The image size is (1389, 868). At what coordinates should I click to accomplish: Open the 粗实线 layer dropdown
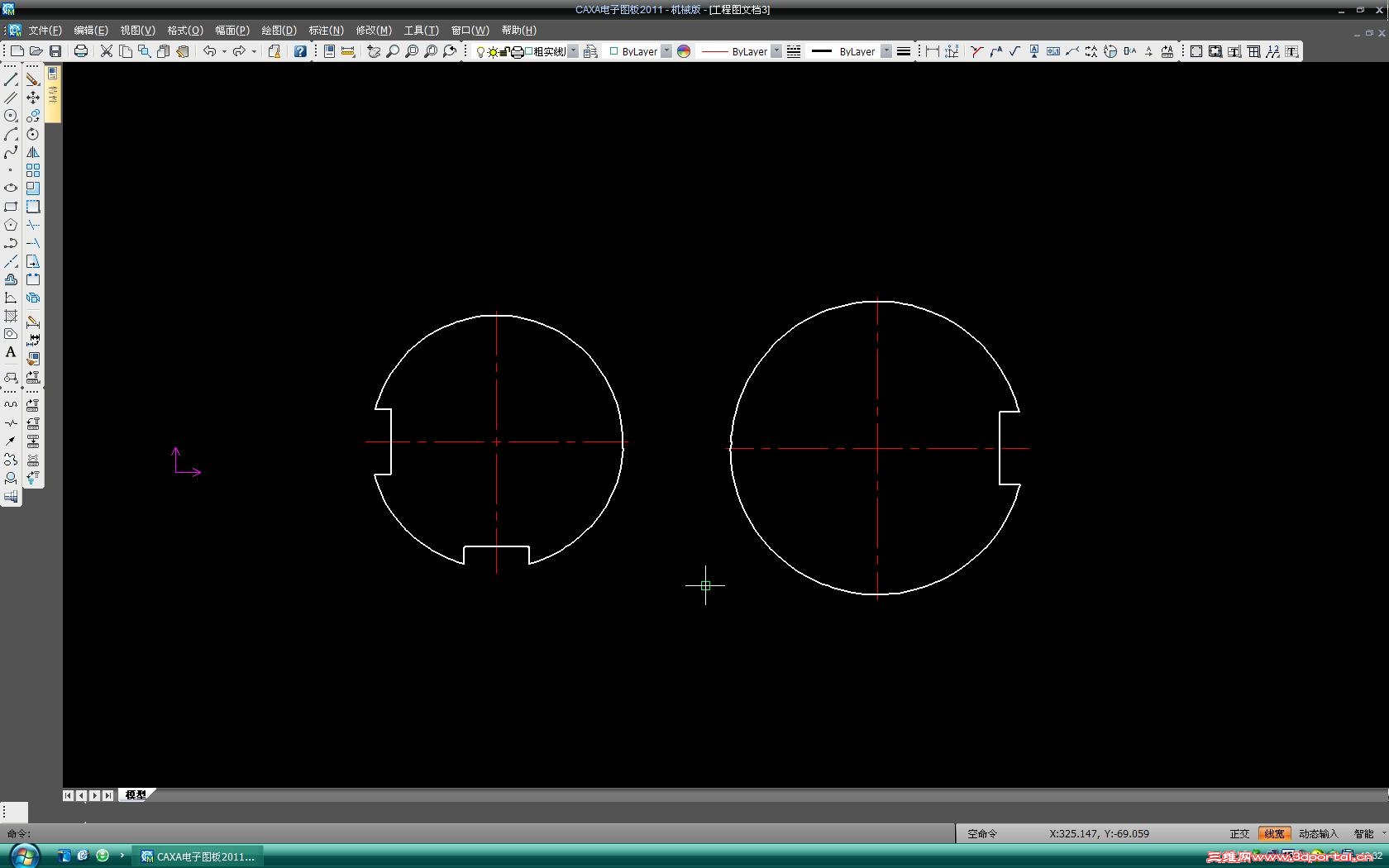(x=573, y=51)
